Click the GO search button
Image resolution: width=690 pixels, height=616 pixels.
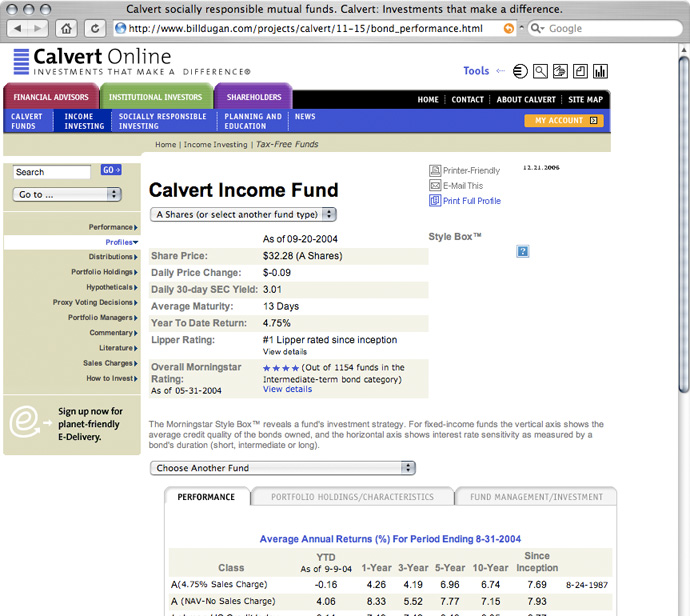[111, 170]
